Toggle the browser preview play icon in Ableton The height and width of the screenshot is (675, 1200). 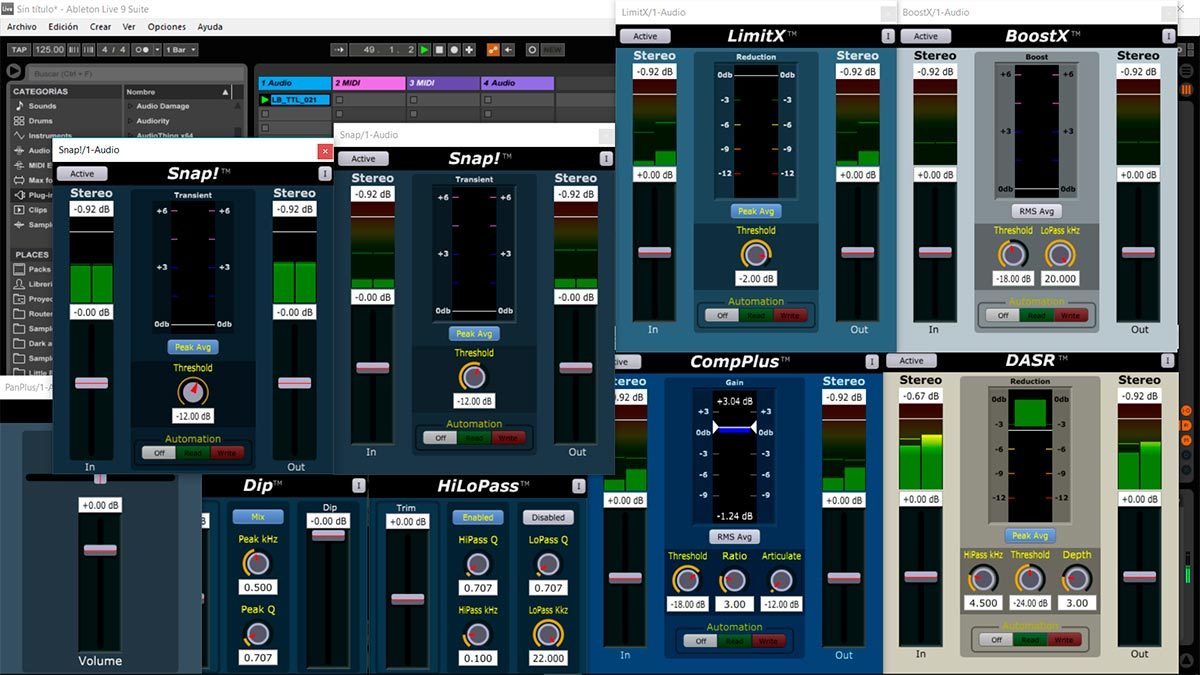click(x=13, y=71)
